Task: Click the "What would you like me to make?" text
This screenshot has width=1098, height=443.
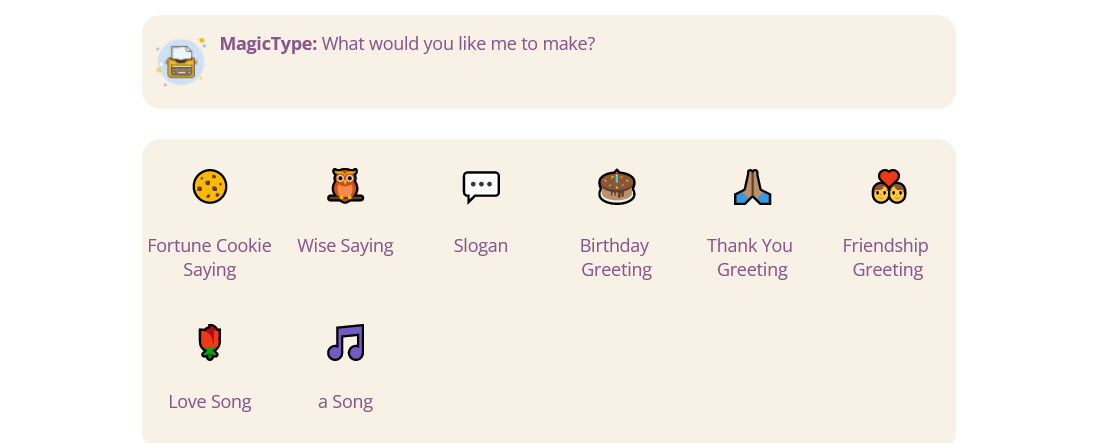Action: 458,44
